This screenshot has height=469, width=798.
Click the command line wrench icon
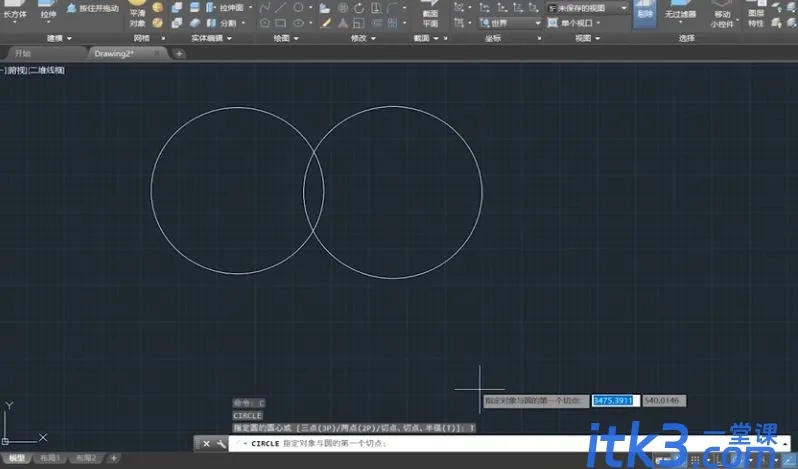click(x=221, y=444)
